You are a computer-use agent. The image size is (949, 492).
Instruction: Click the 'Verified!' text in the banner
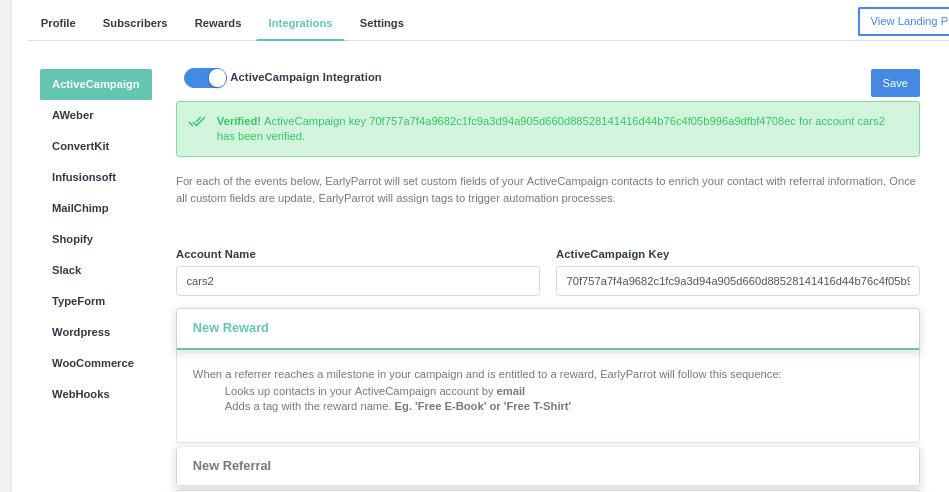[x=238, y=121]
